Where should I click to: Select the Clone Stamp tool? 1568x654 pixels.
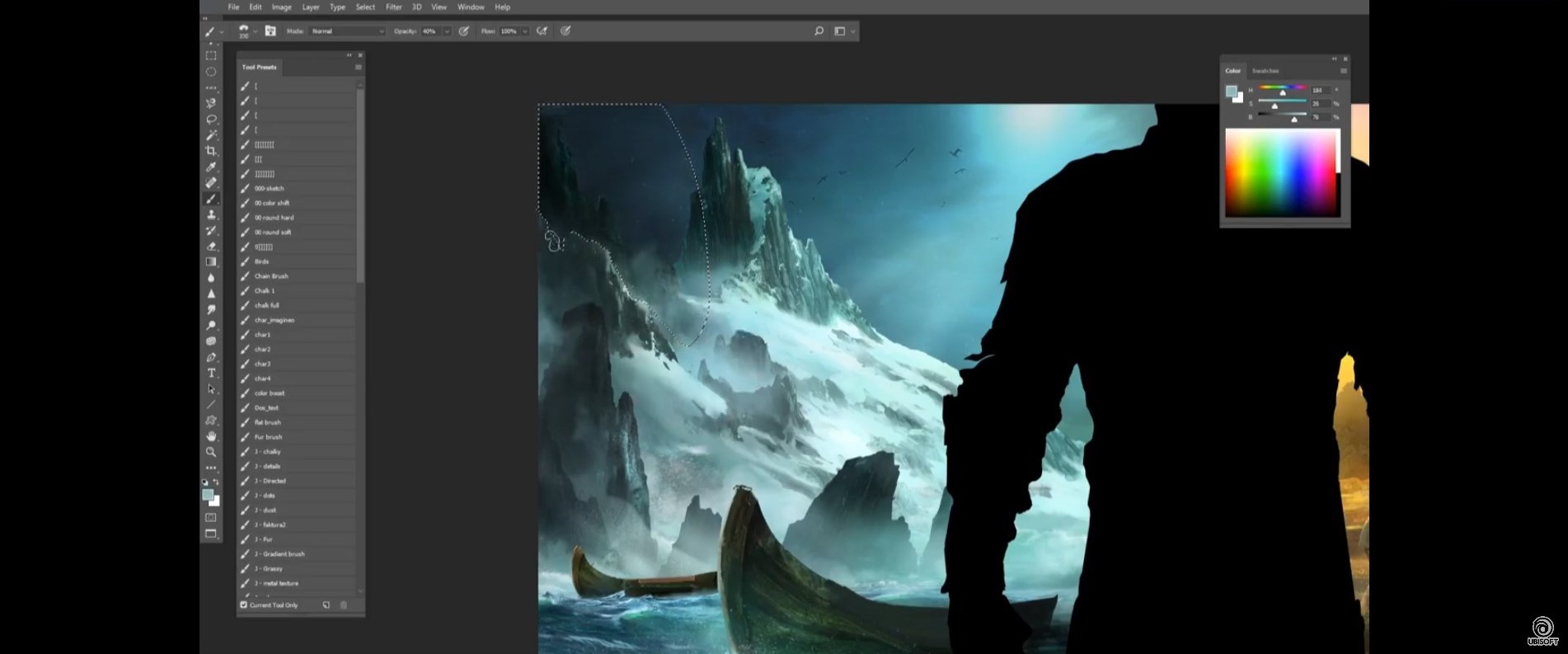(x=211, y=214)
